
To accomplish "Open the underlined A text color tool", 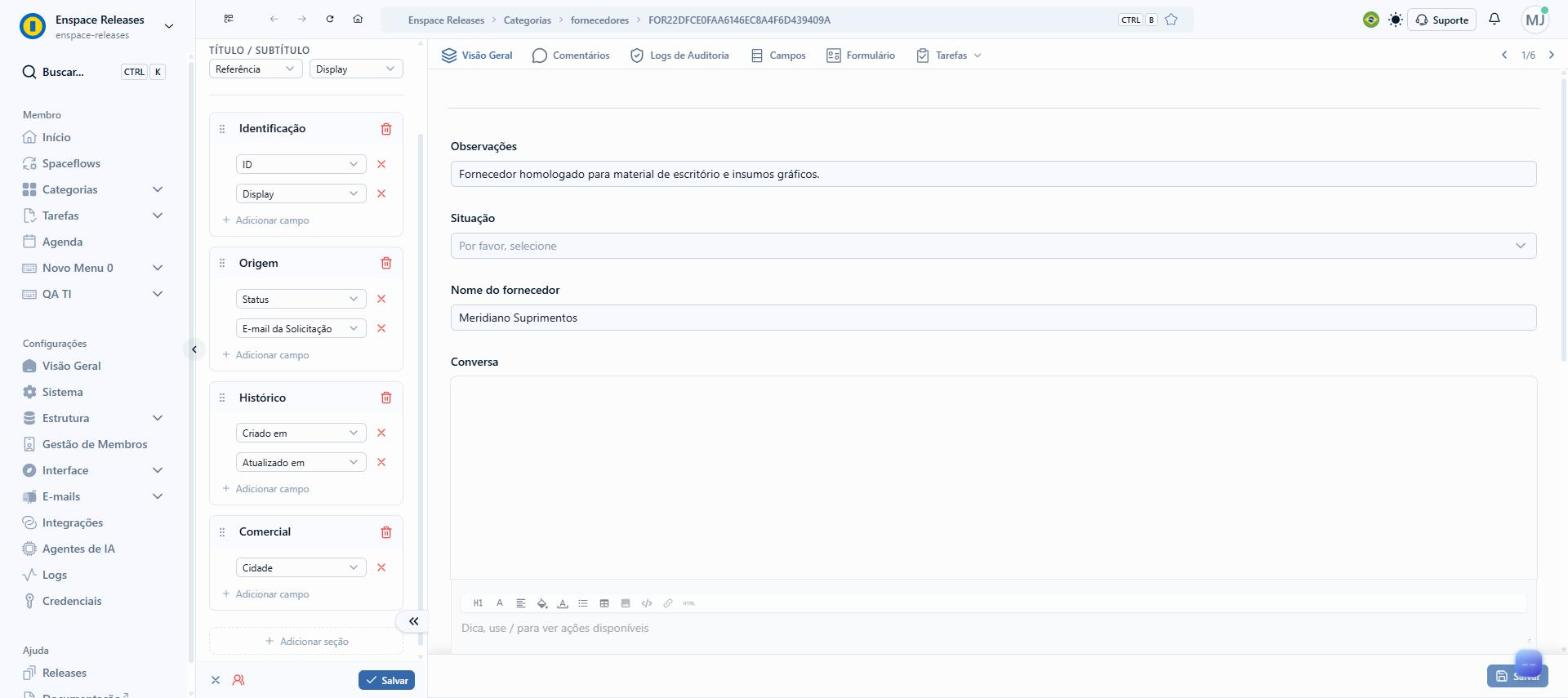I will click(x=562, y=603).
